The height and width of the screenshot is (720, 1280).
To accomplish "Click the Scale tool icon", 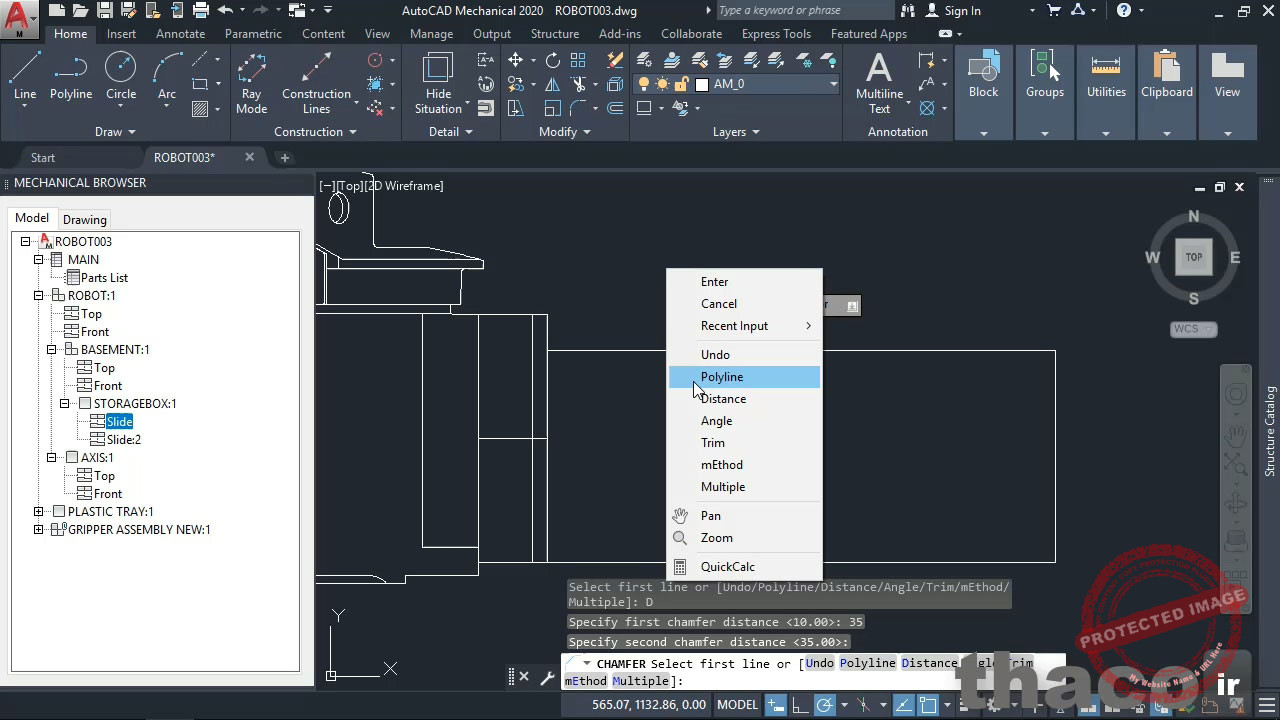I will click(x=553, y=108).
